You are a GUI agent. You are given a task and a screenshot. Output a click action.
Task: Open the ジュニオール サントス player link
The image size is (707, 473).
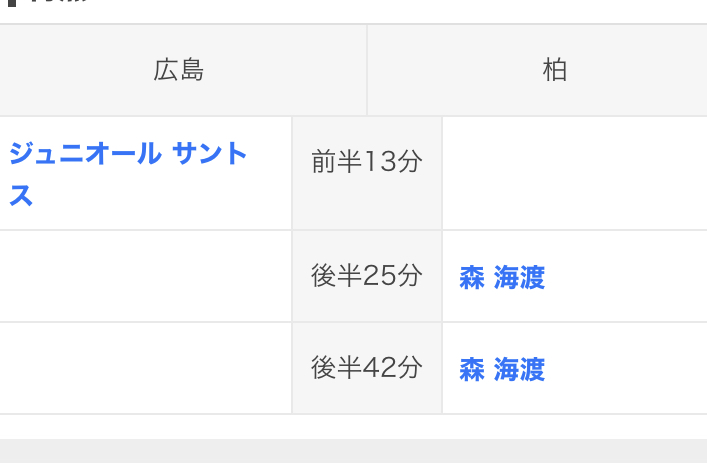click(x=128, y=174)
